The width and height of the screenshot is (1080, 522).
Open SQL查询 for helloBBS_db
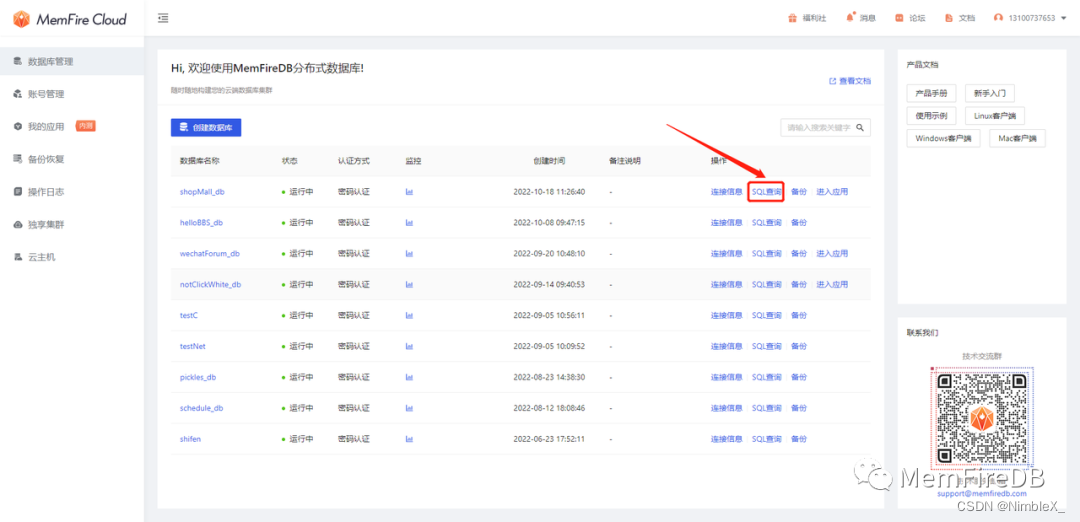coord(767,223)
